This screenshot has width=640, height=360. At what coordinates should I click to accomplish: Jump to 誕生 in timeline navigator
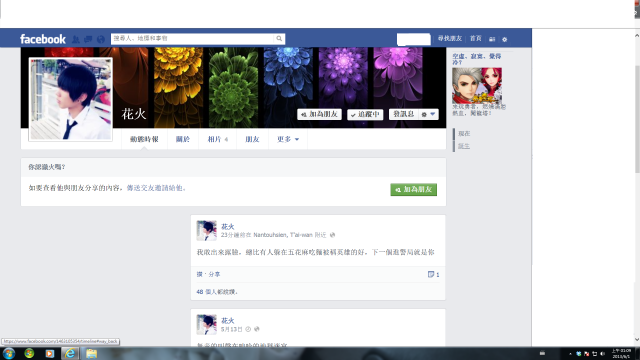click(x=464, y=146)
